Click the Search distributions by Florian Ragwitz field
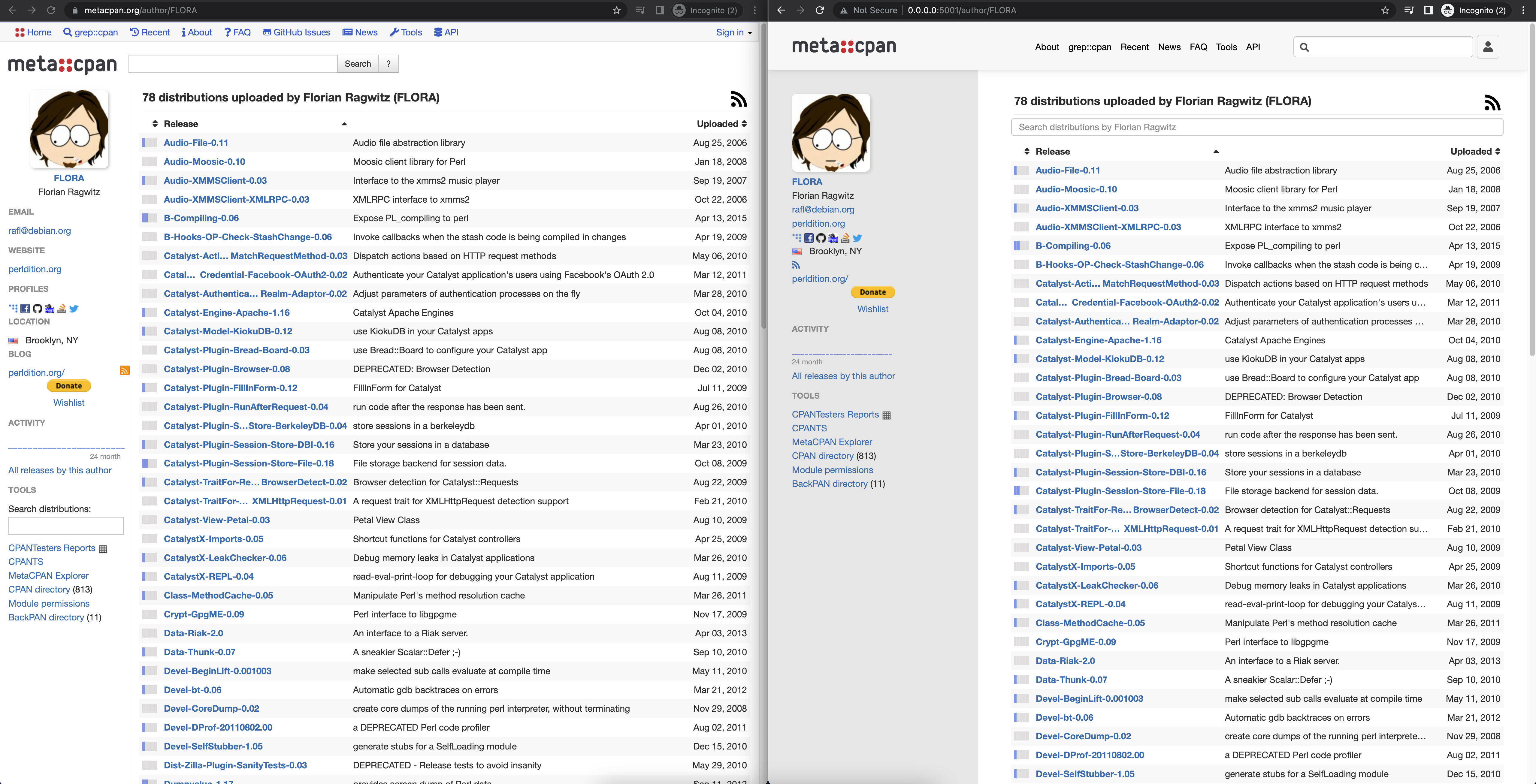Image resolution: width=1536 pixels, height=784 pixels. 1257,127
